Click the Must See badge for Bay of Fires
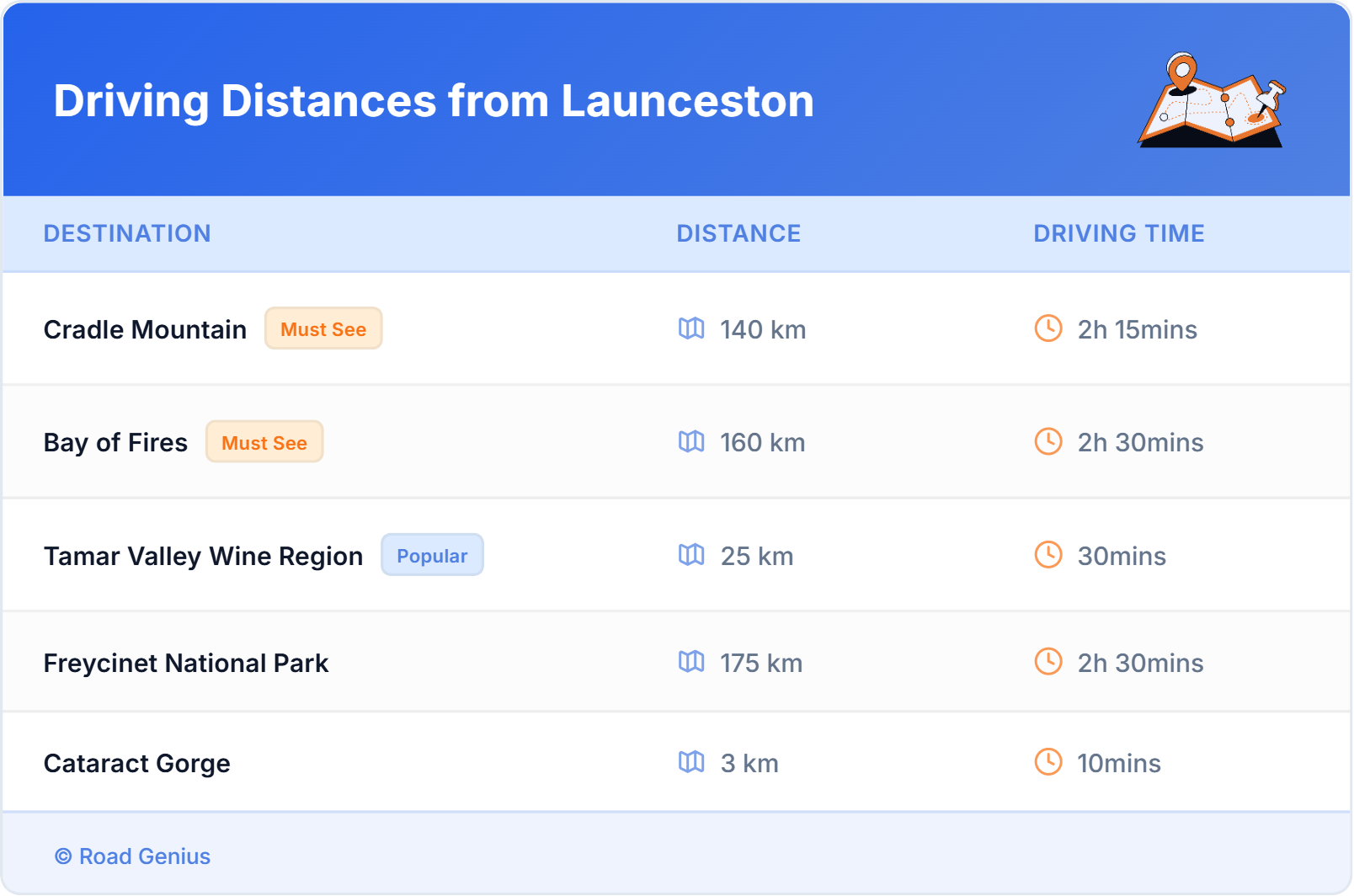1354x896 pixels. (x=264, y=442)
